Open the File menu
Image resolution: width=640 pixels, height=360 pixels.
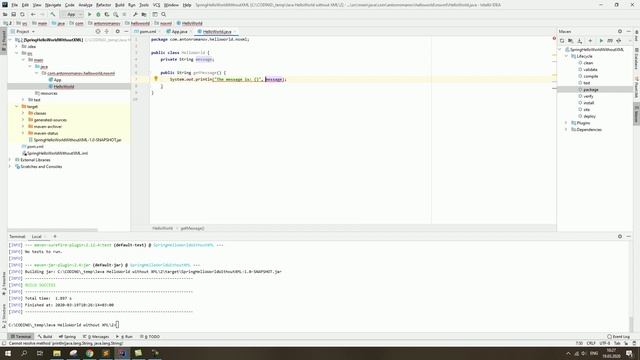click(14, 5)
